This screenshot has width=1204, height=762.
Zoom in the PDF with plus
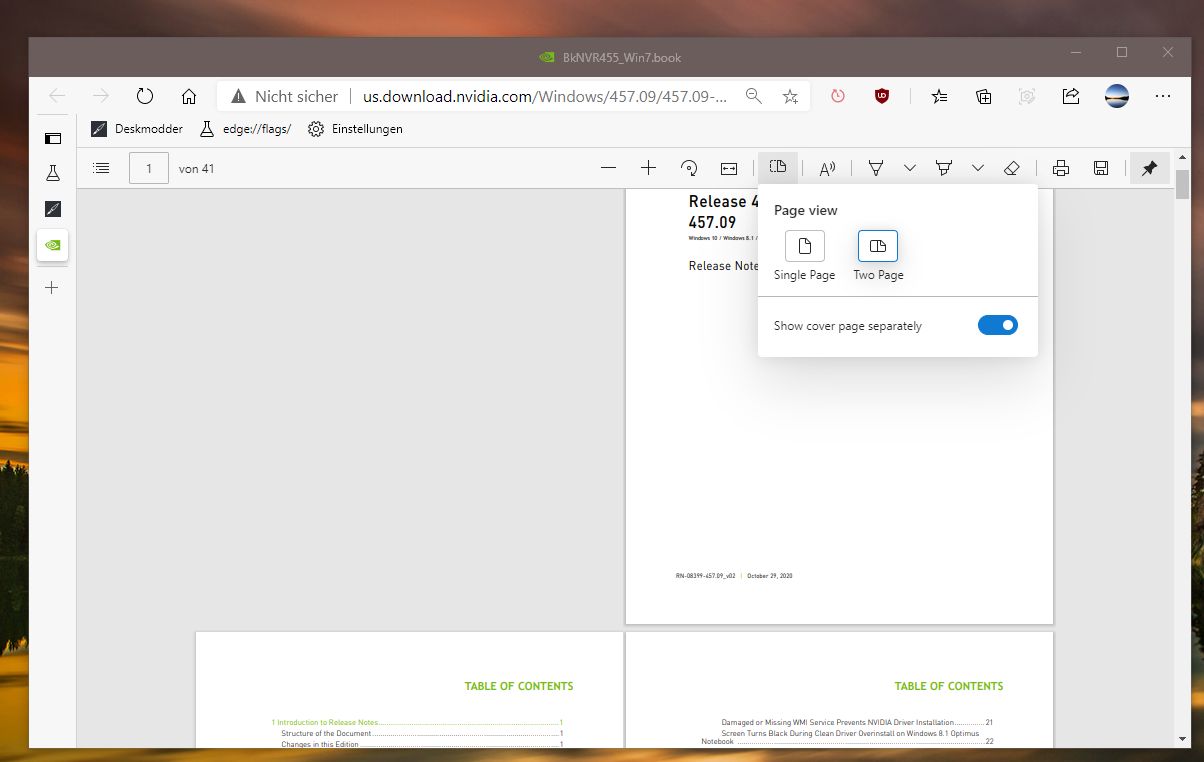pyautogui.click(x=648, y=168)
